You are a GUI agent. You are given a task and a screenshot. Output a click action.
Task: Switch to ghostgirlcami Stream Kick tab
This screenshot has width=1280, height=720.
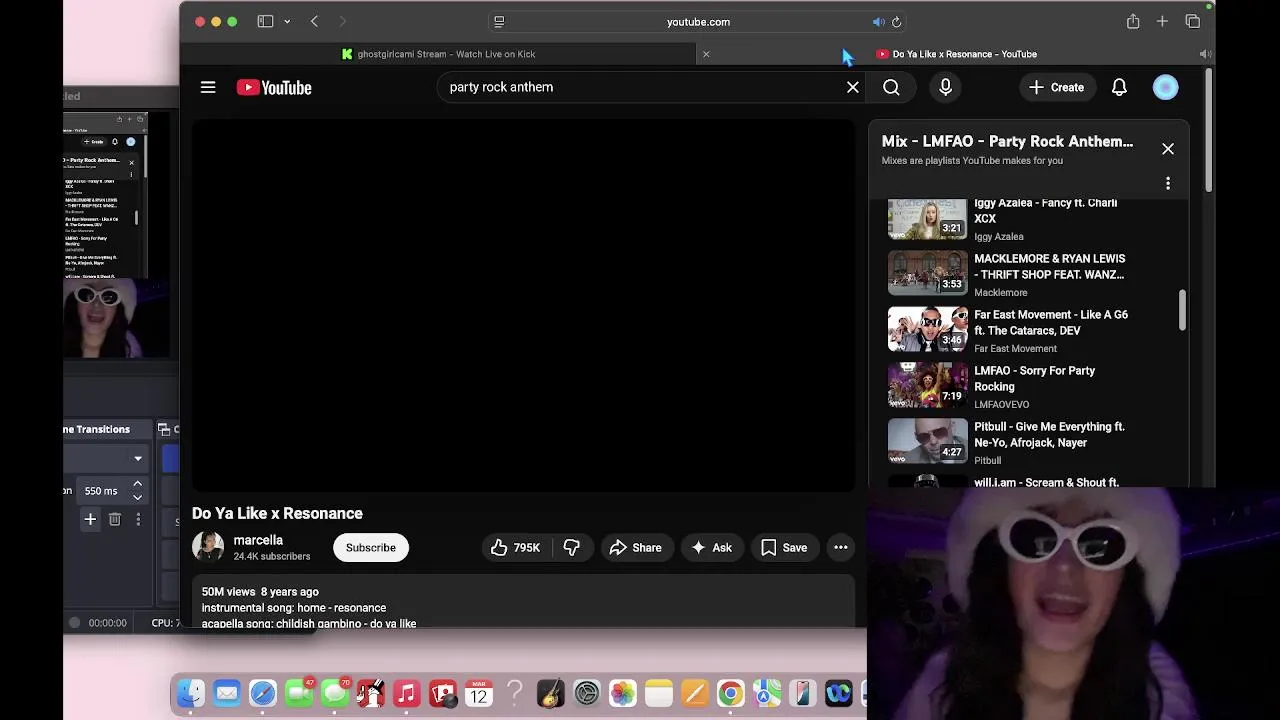click(438, 54)
